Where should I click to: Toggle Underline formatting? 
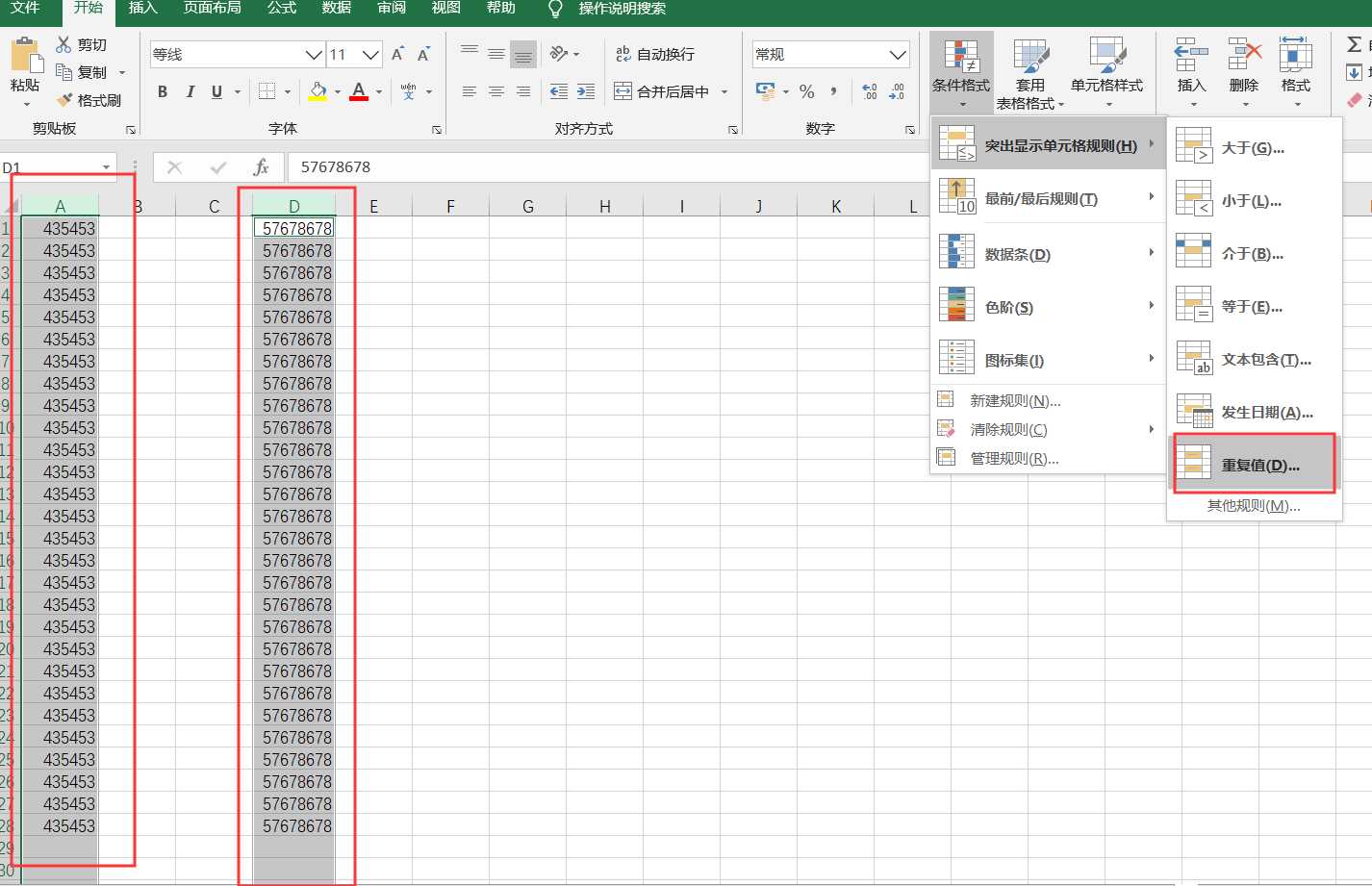point(216,91)
